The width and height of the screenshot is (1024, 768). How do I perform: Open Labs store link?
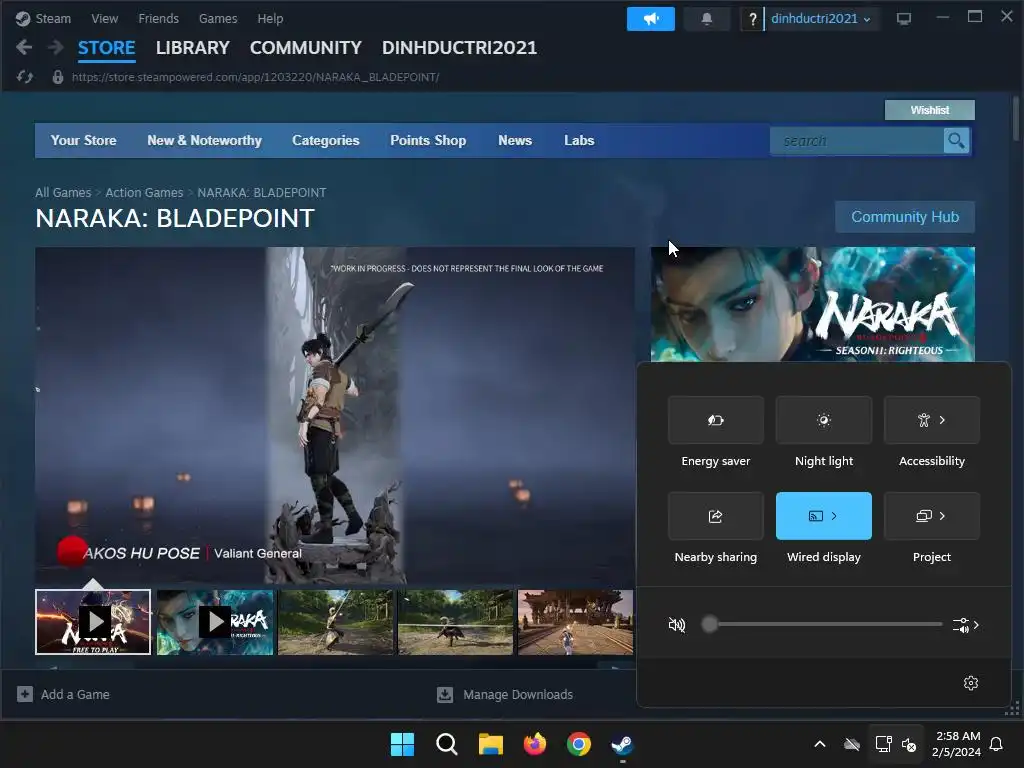(x=579, y=140)
